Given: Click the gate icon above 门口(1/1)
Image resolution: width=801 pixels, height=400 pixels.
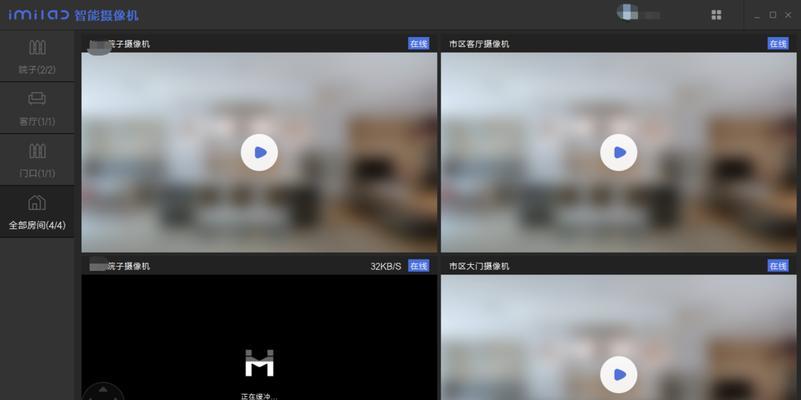Looking at the screenshot, I should (37, 151).
